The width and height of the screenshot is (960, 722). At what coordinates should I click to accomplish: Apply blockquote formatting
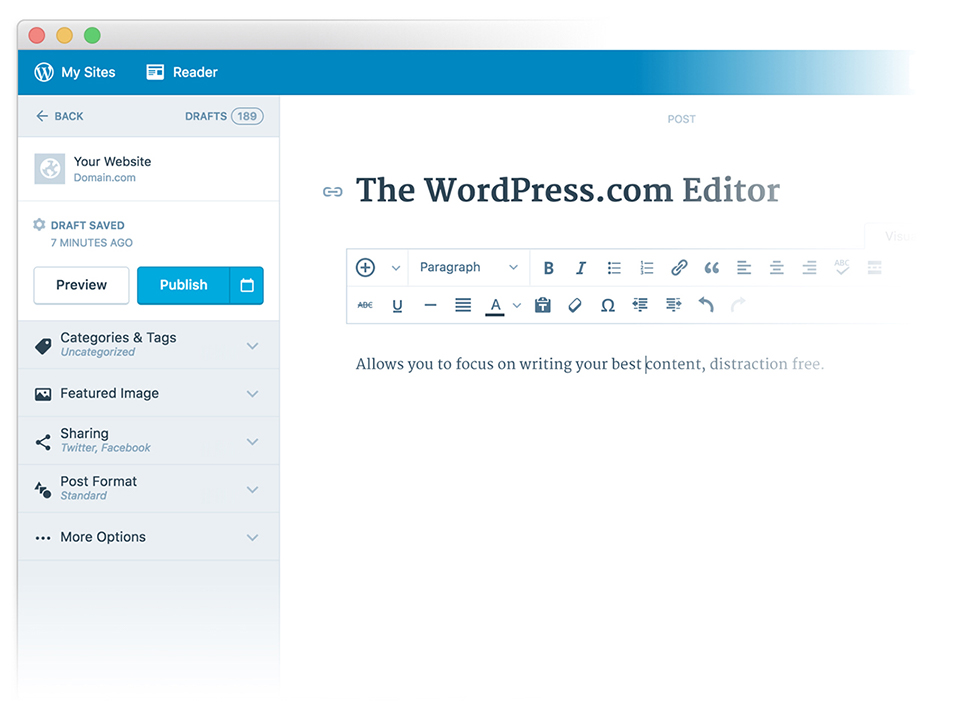pyautogui.click(x=711, y=268)
